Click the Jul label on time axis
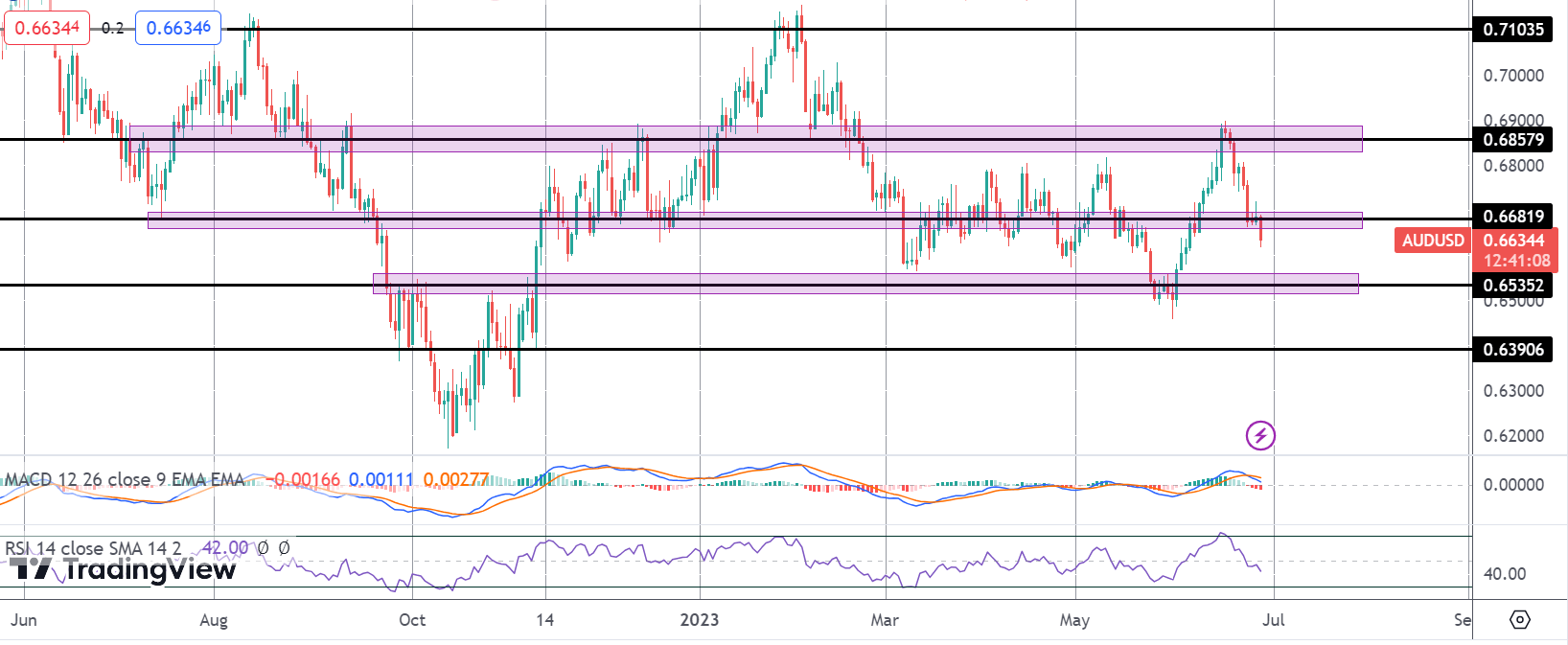This screenshot has height=645, width=1568. pyautogui.click(x=1273, y=620)
